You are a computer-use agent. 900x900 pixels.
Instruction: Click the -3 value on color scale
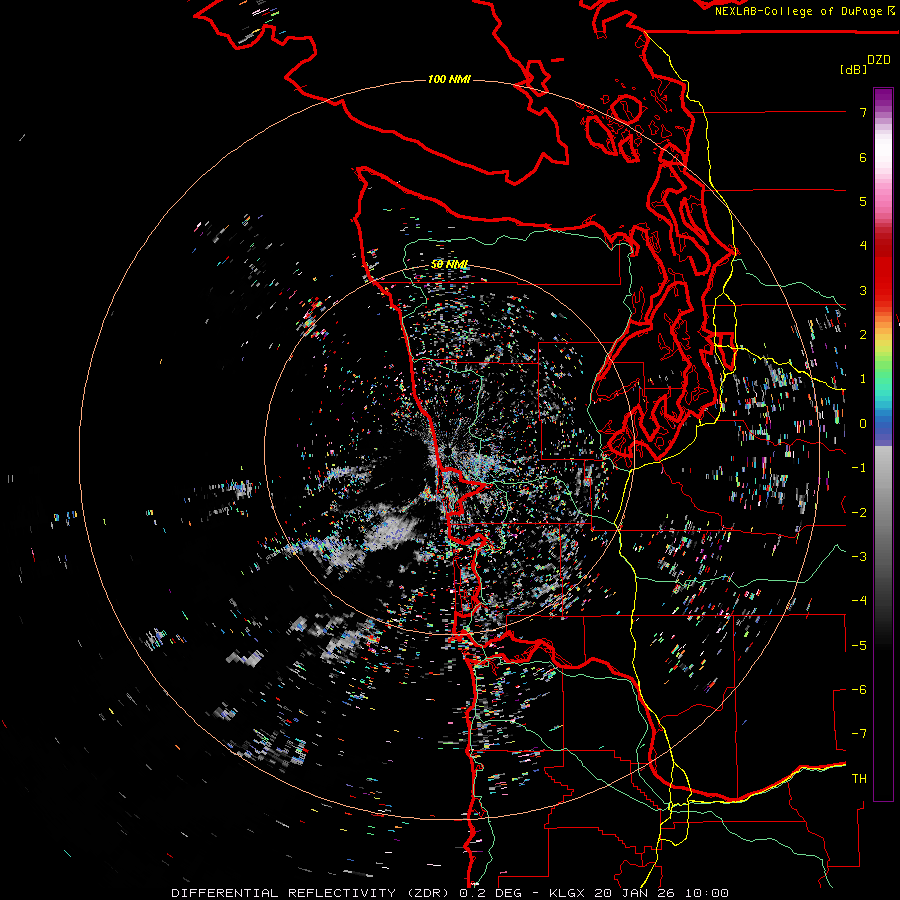(x=859, y=557)
